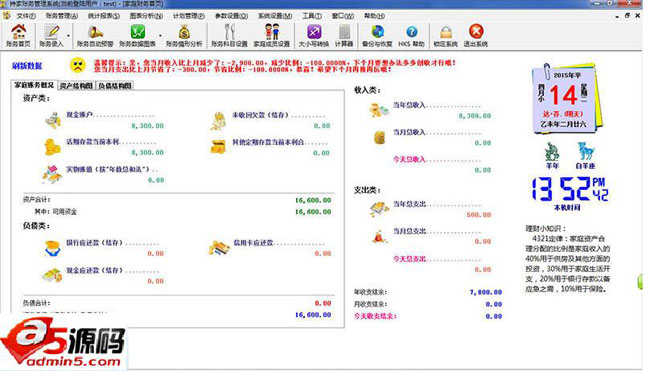
Task: Expand the 账务数据图表 dropdown arrow
Action: pos(160,36)
